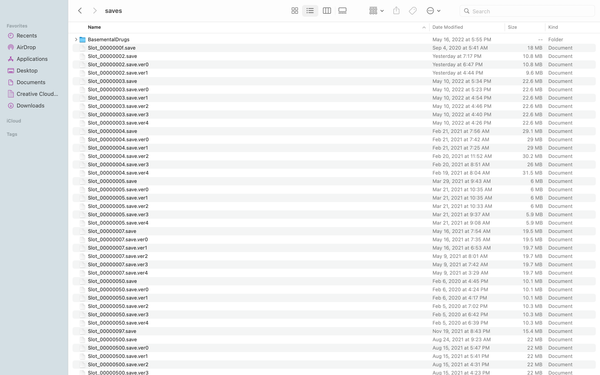Toggle the Name column sort arrow
This screenshot has height=375, width=600.
pyautogui.click(x=424, y=27)
